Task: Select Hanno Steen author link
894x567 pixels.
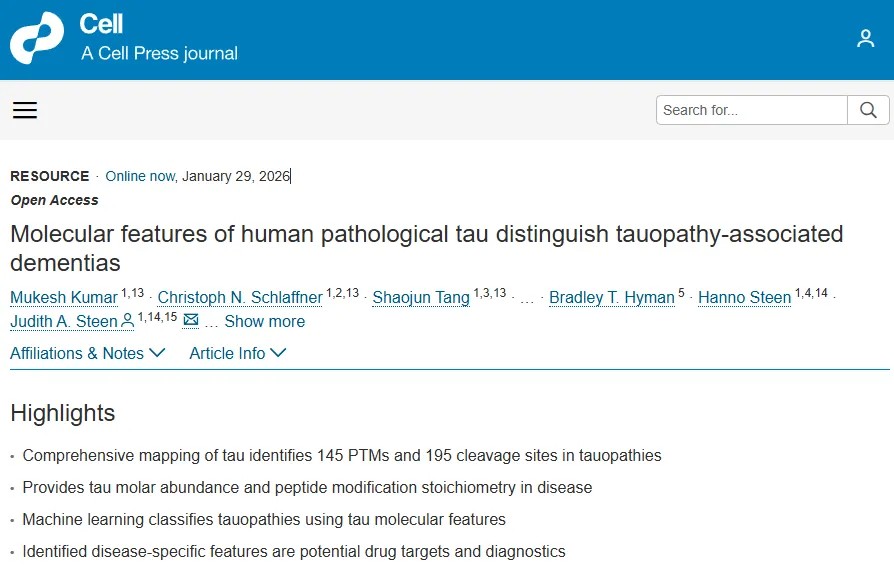Action: click(x=744, y=297)
